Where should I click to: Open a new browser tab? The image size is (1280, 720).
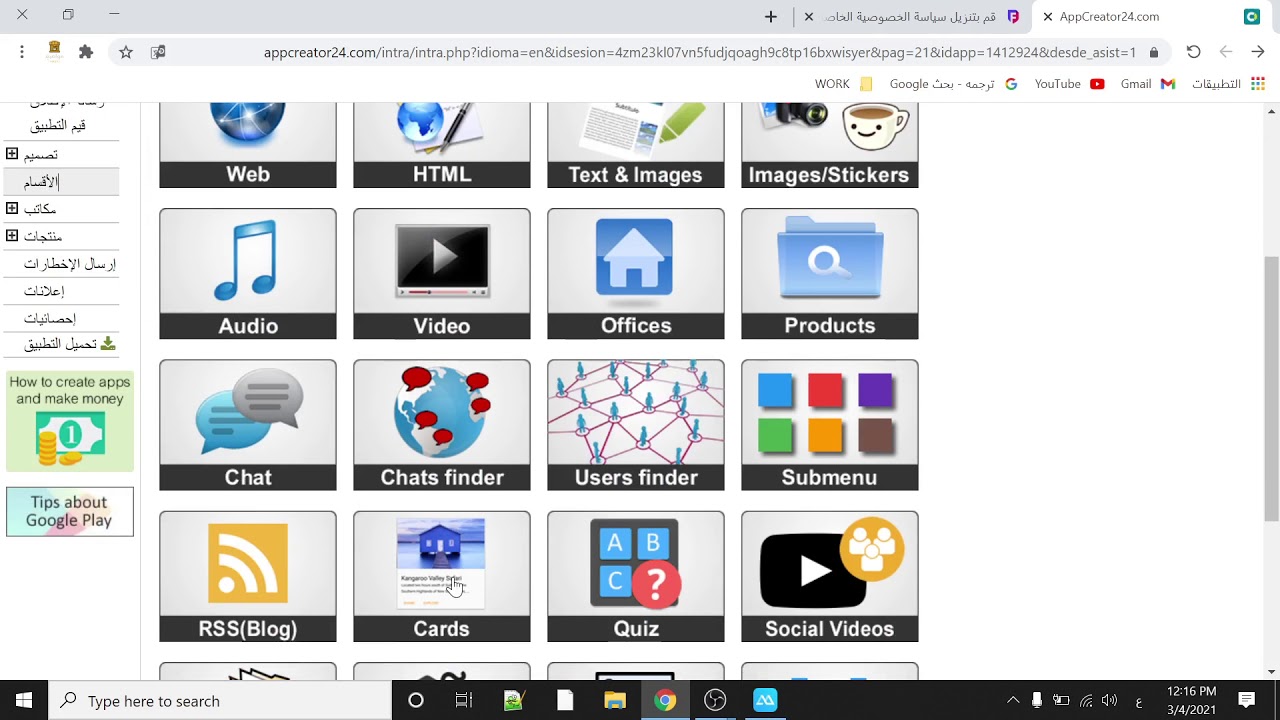pyautogui.click(x=771, y=17)
